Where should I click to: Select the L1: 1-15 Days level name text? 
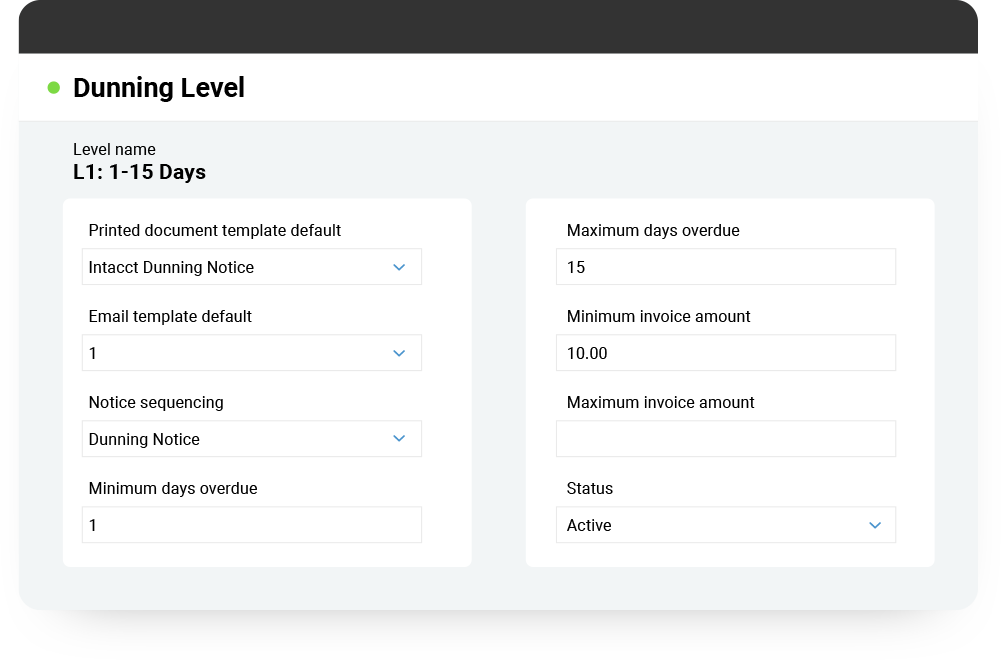coord(139,172)
